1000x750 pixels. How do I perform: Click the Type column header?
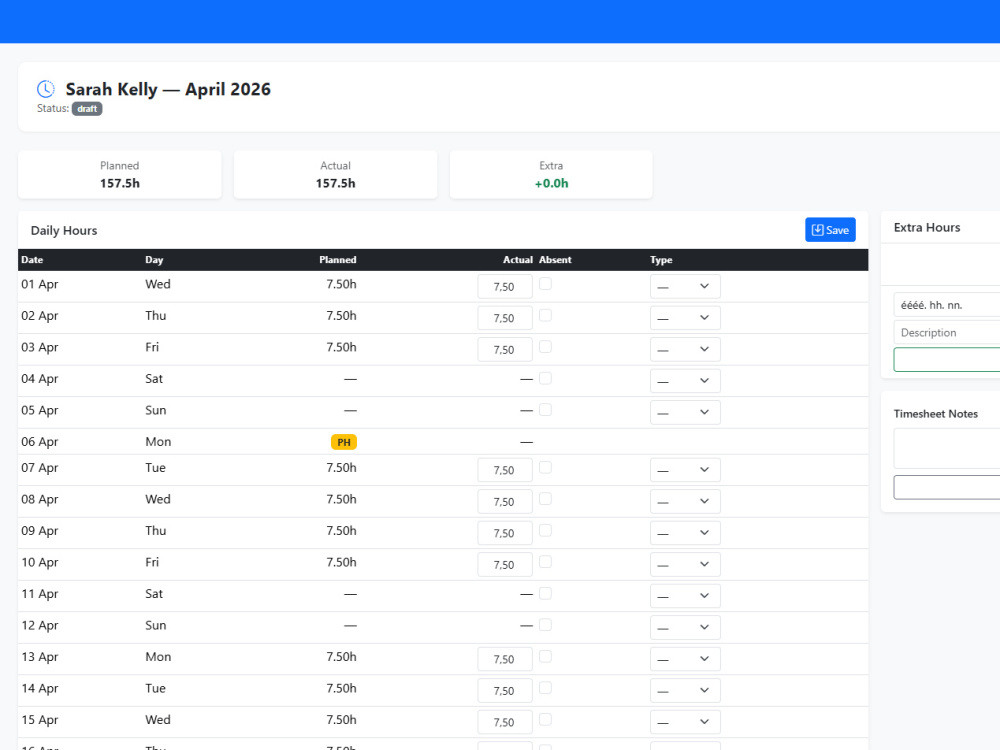point(661,260)
